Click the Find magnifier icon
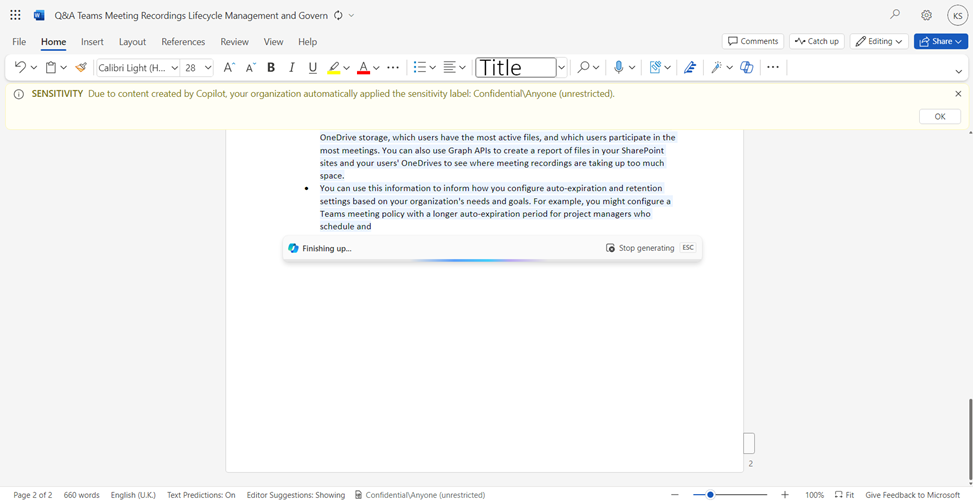The image size is (973, 502). coord(583,67)
